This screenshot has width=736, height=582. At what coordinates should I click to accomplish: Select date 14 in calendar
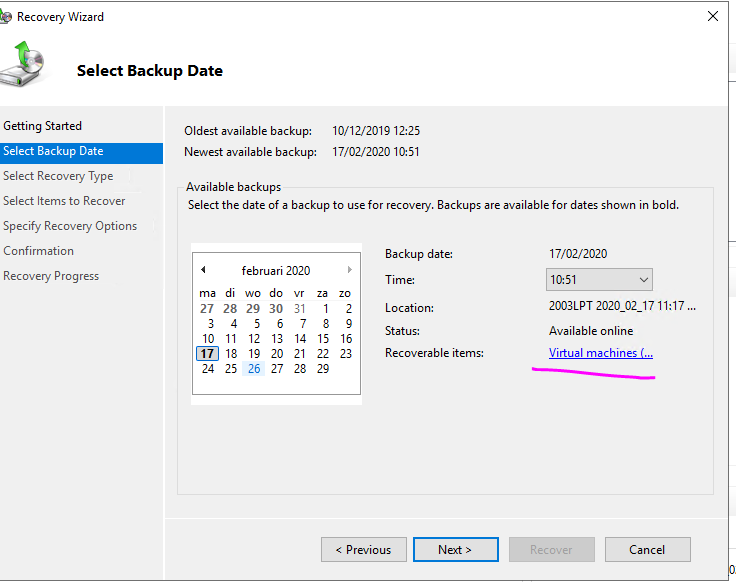click(x=300, y=338)
